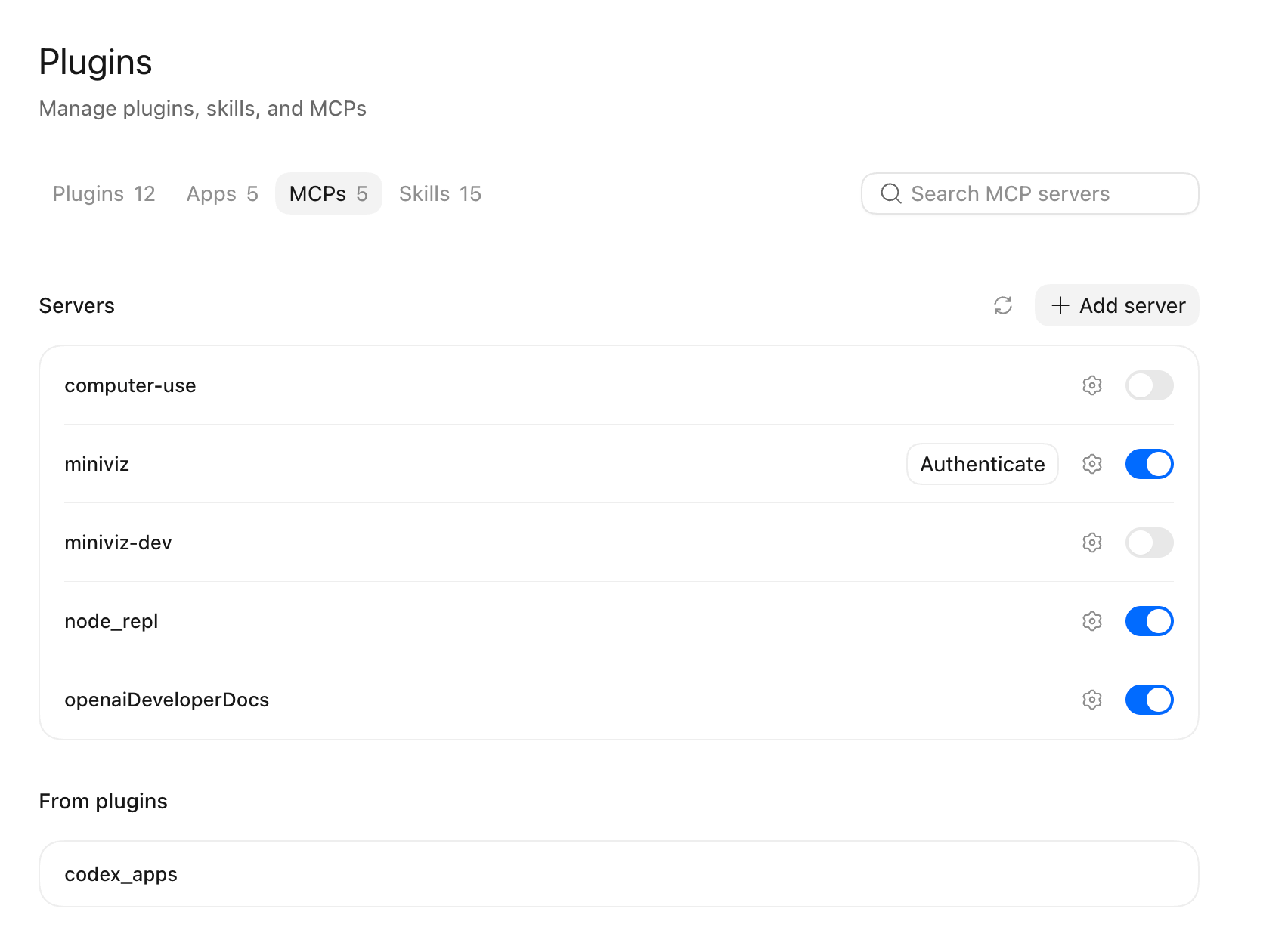Open settings gear for computer-use server
The height and width of the screenshot is (946, 1288).
(1091, 385)
